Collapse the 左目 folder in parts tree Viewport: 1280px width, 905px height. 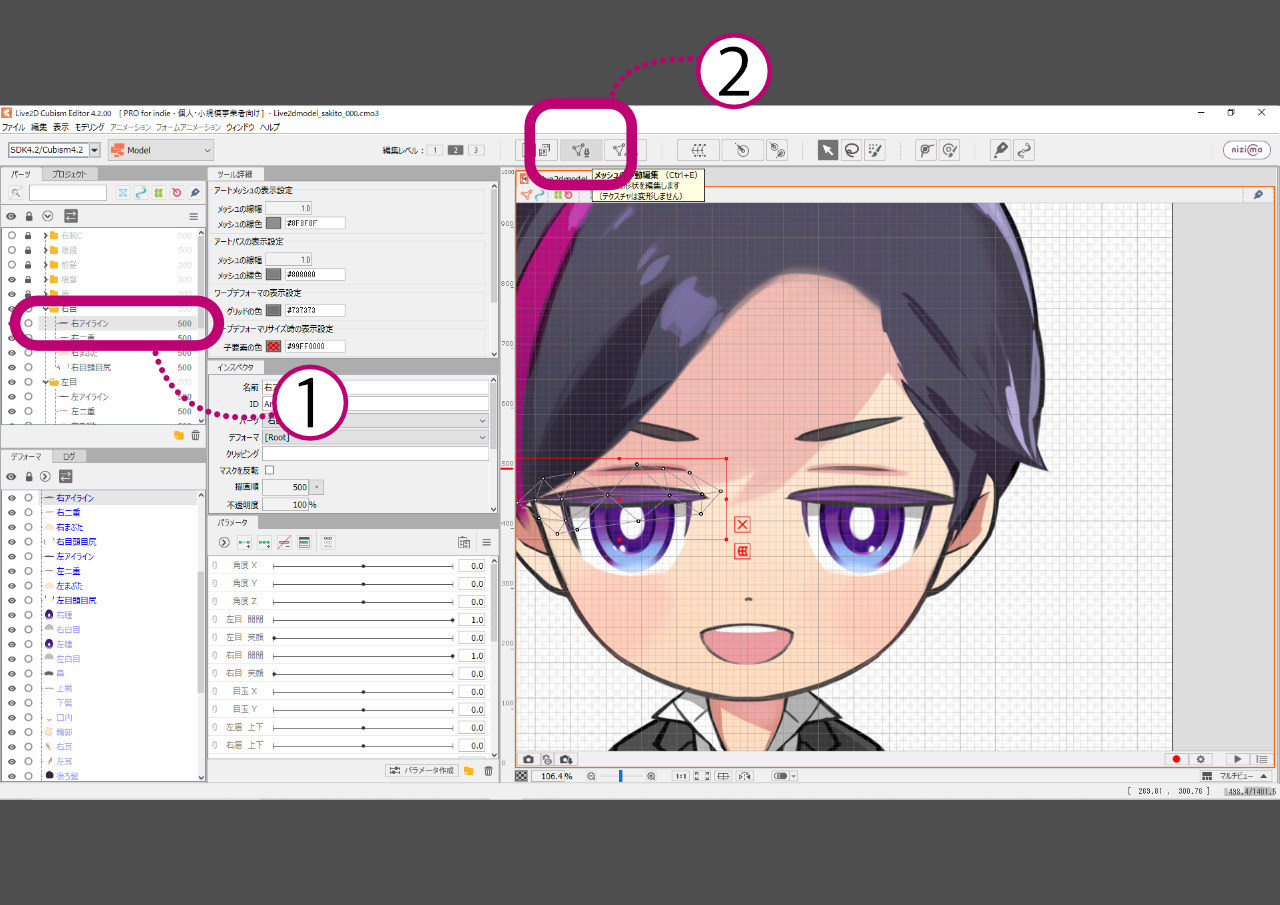pyautogui.click(x=45, y=382)
